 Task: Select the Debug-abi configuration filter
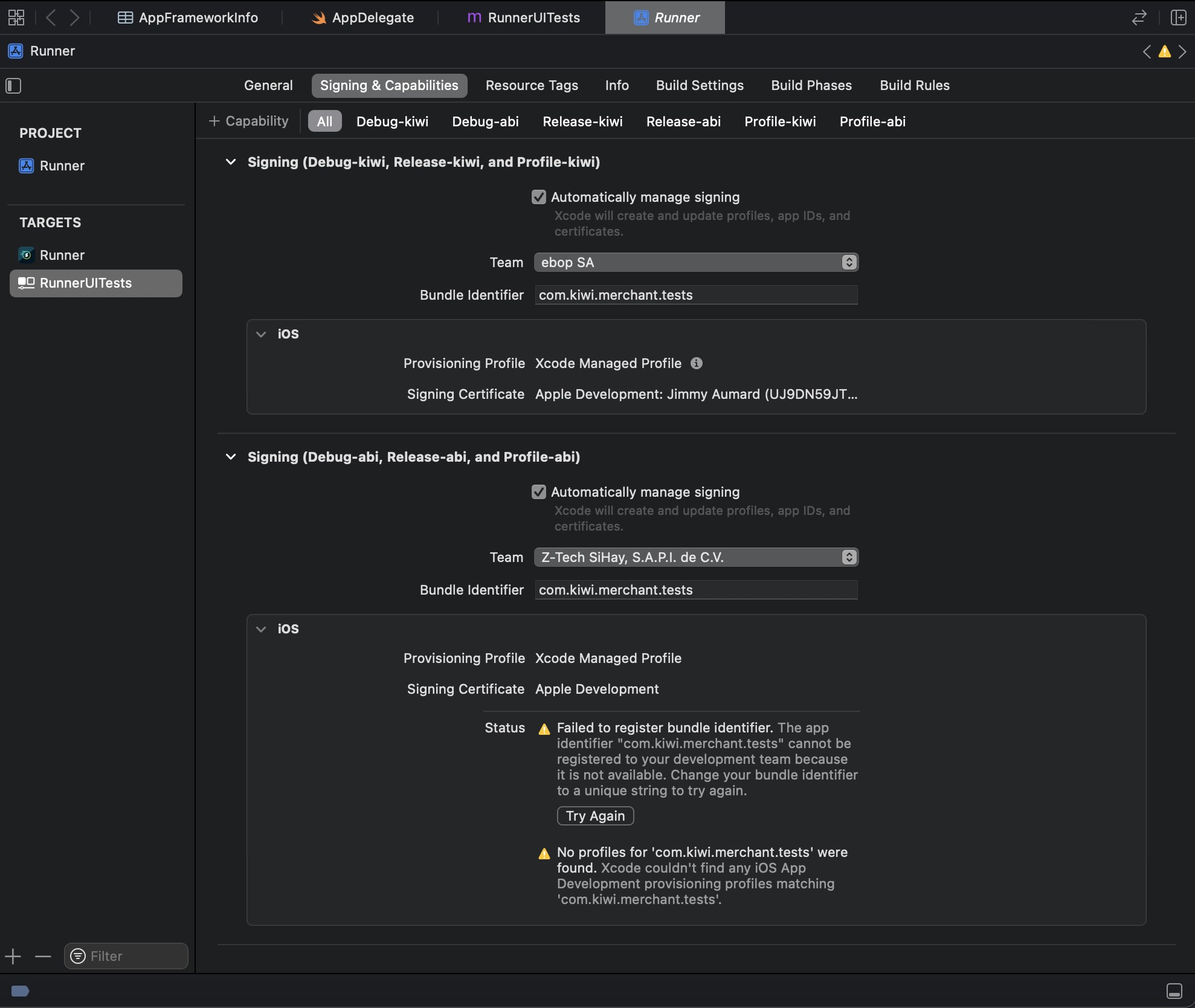pyautogui.click(x=485, y=121)
